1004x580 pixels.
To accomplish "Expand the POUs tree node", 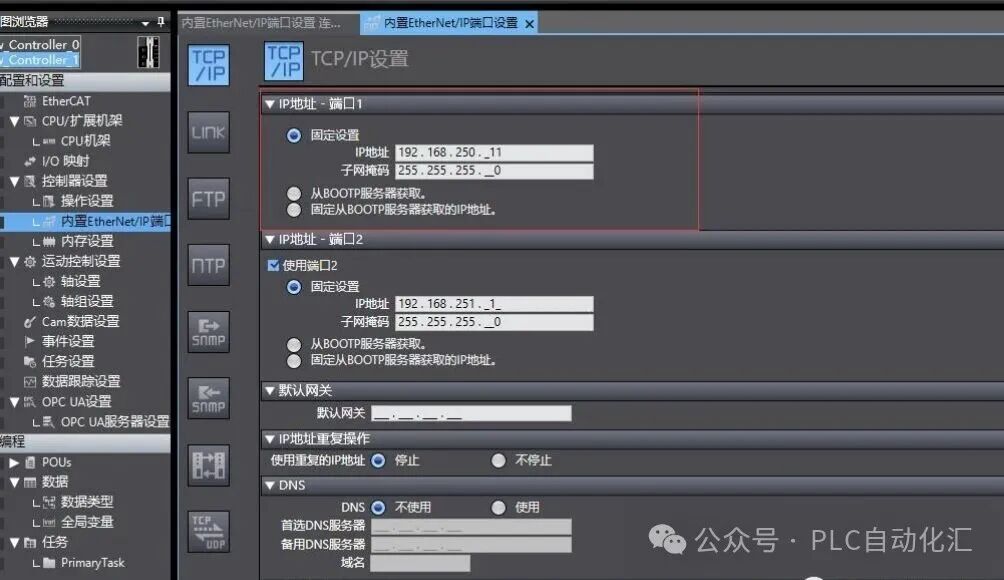I will coord(14,462).
